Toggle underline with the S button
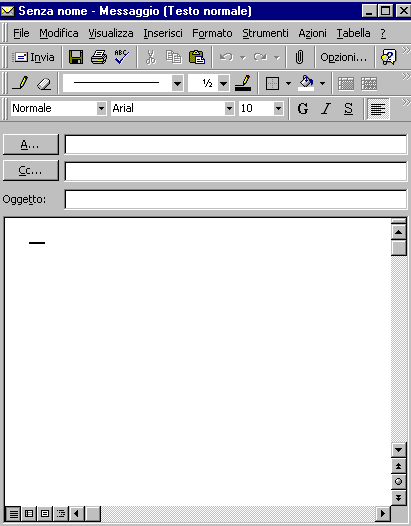 pos(349,108)
